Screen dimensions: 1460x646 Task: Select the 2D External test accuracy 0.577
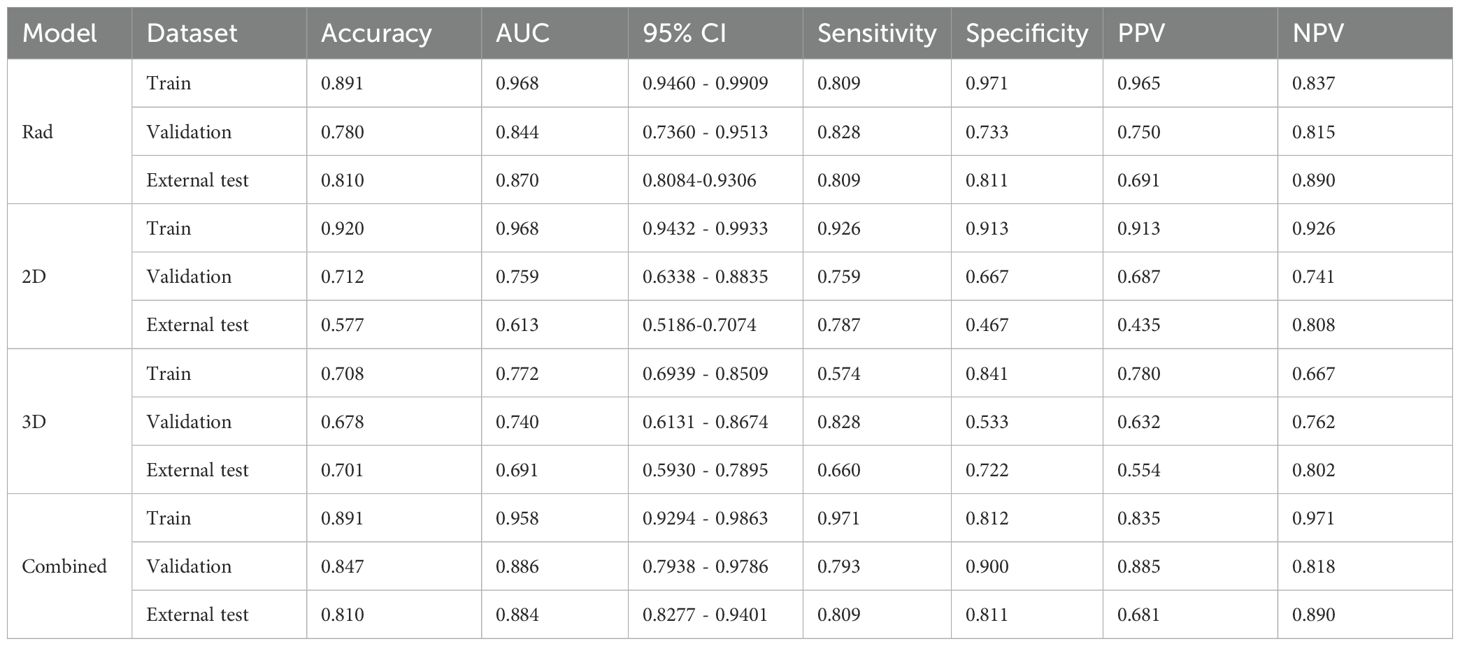click(x=340, y=325)
